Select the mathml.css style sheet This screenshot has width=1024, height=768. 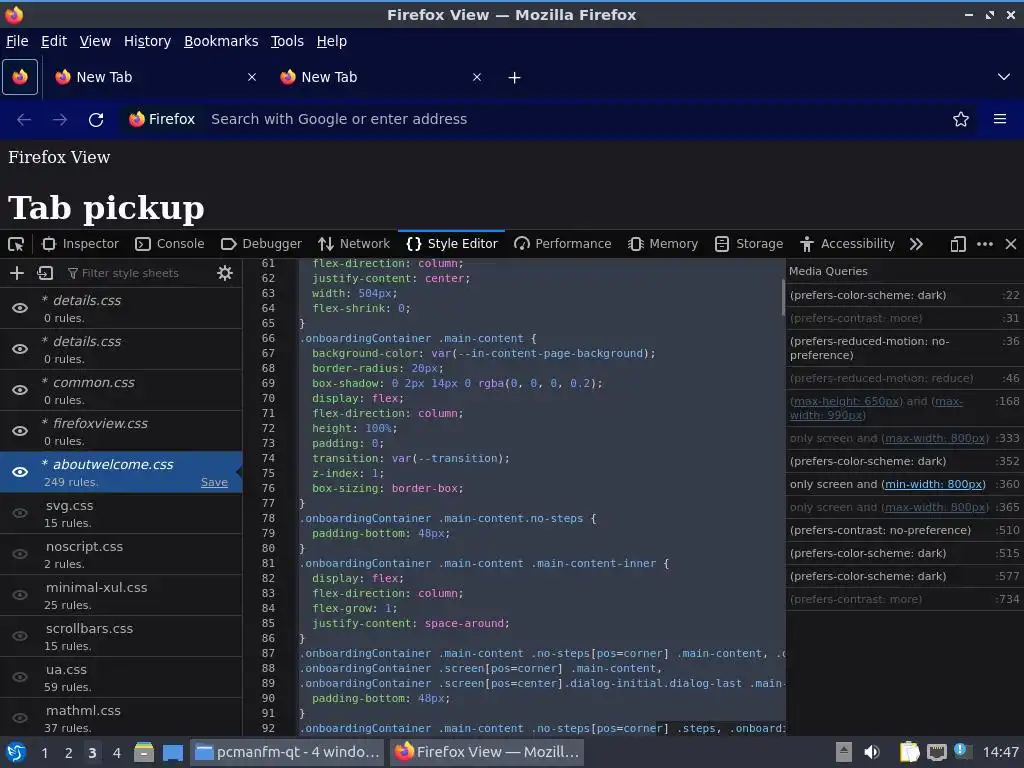tap(121, 718)
